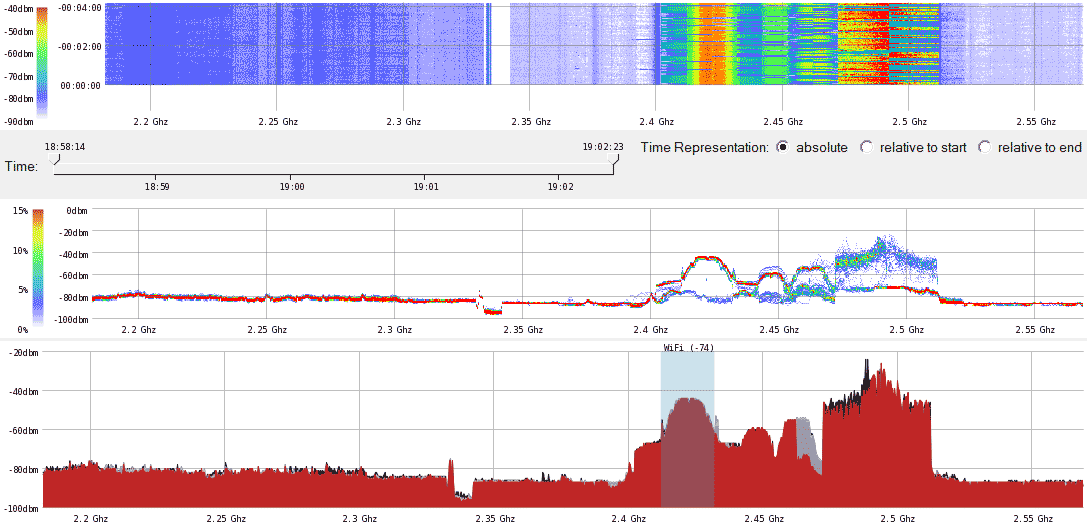
Task: Click the -70dbm legend label
Action: tap(17, 77)
